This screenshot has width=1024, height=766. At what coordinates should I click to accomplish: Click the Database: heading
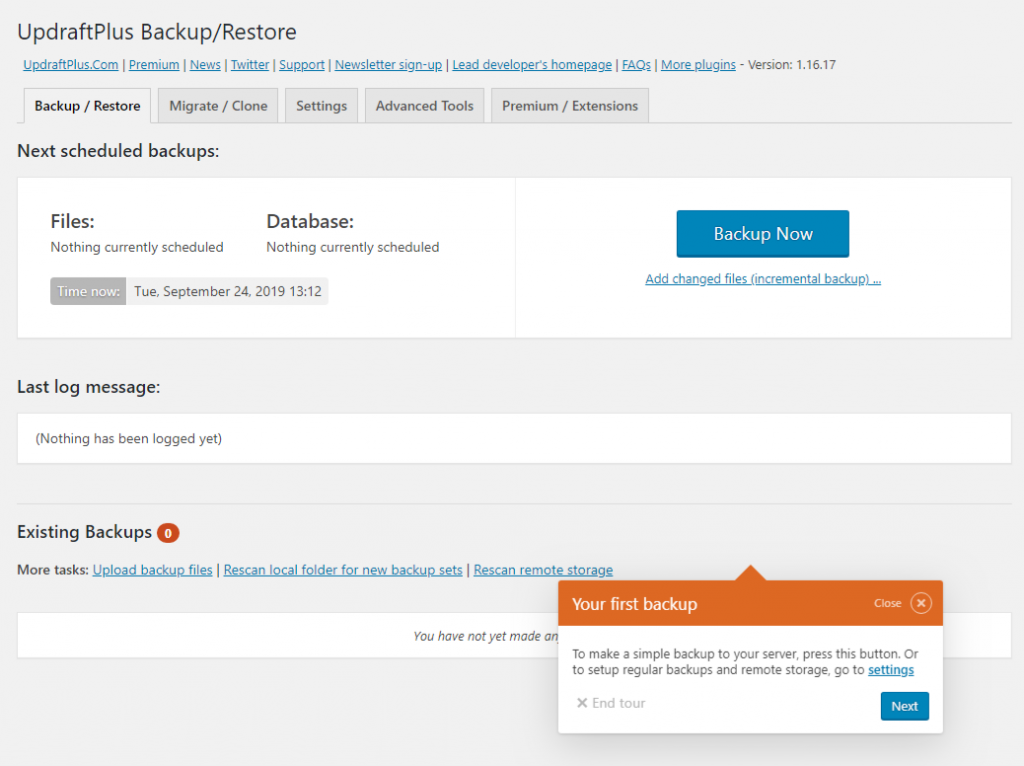pos(310,221)
